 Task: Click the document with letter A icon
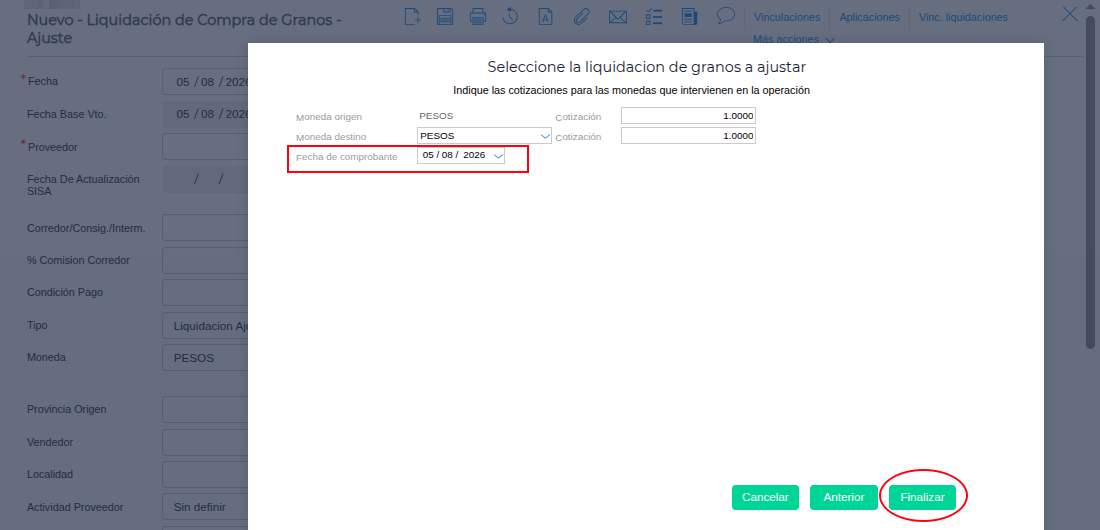(545, 16)
